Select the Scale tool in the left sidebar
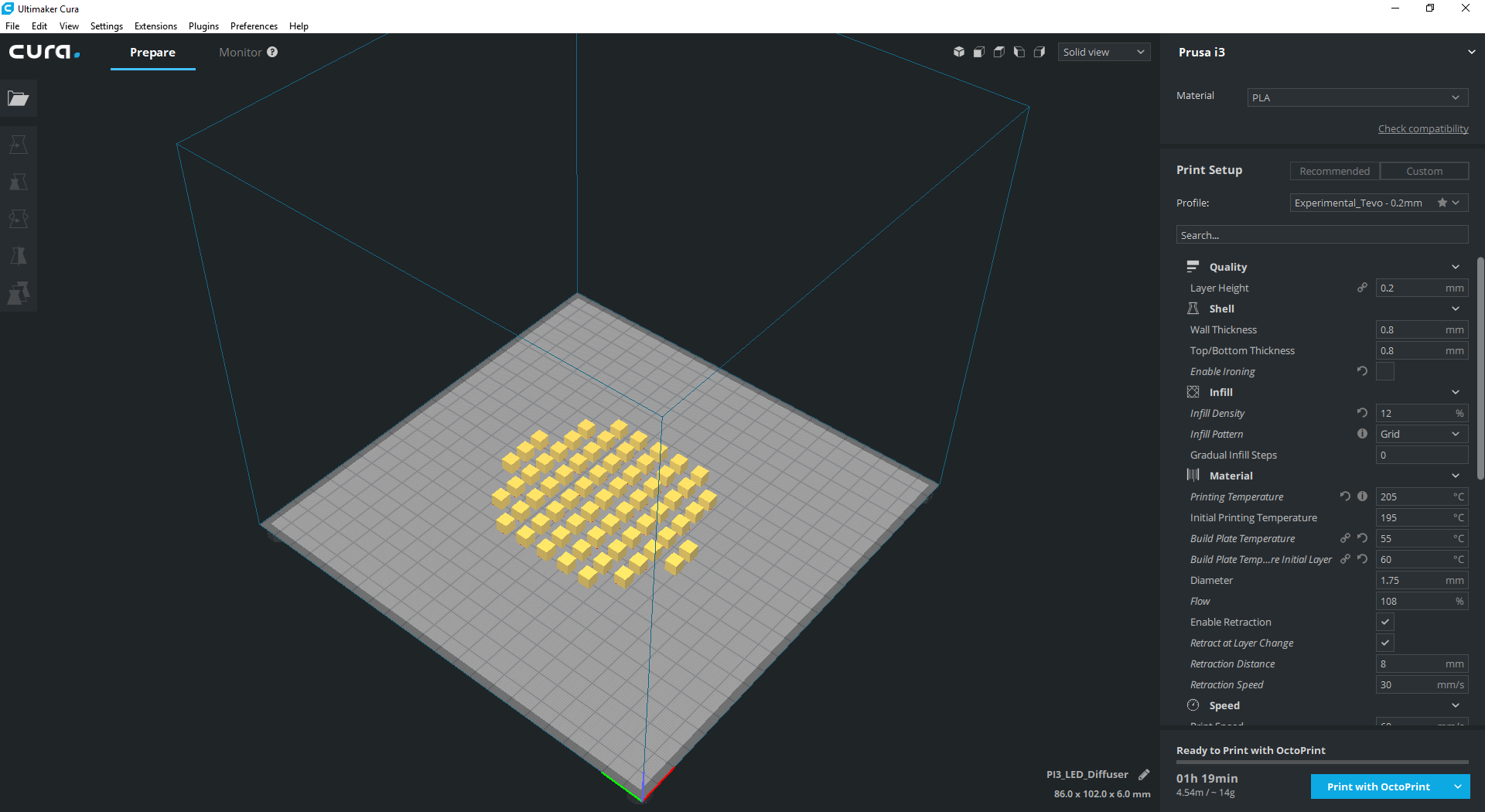The height and width of the screenshot is (812, 1485). click(x=19, y=182)
